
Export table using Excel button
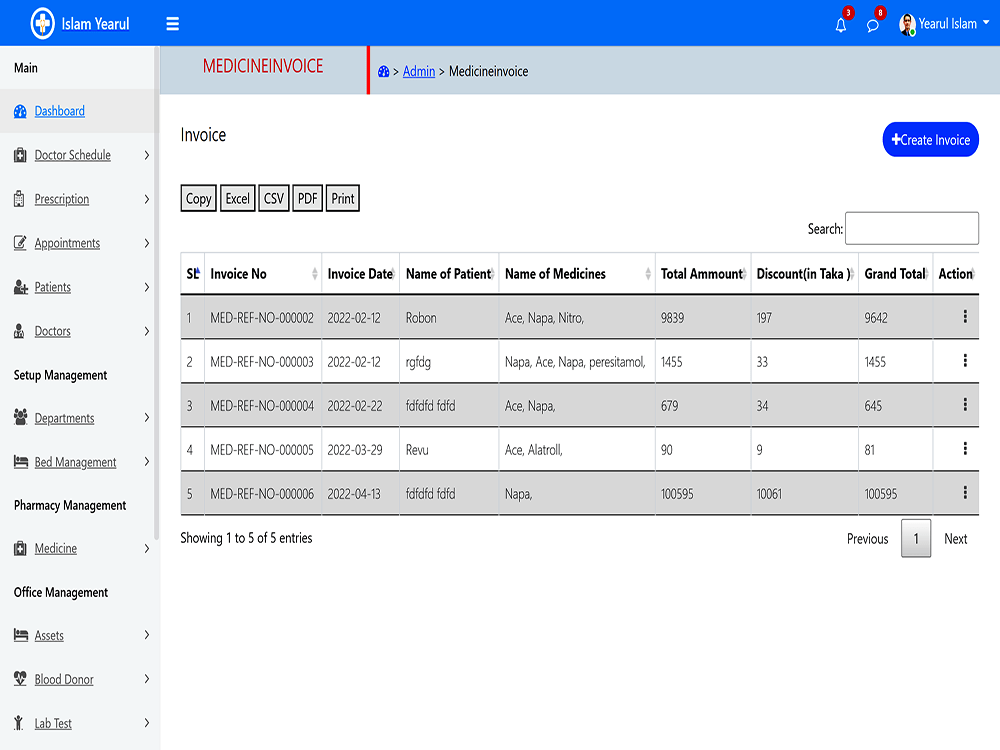[237, 198]
